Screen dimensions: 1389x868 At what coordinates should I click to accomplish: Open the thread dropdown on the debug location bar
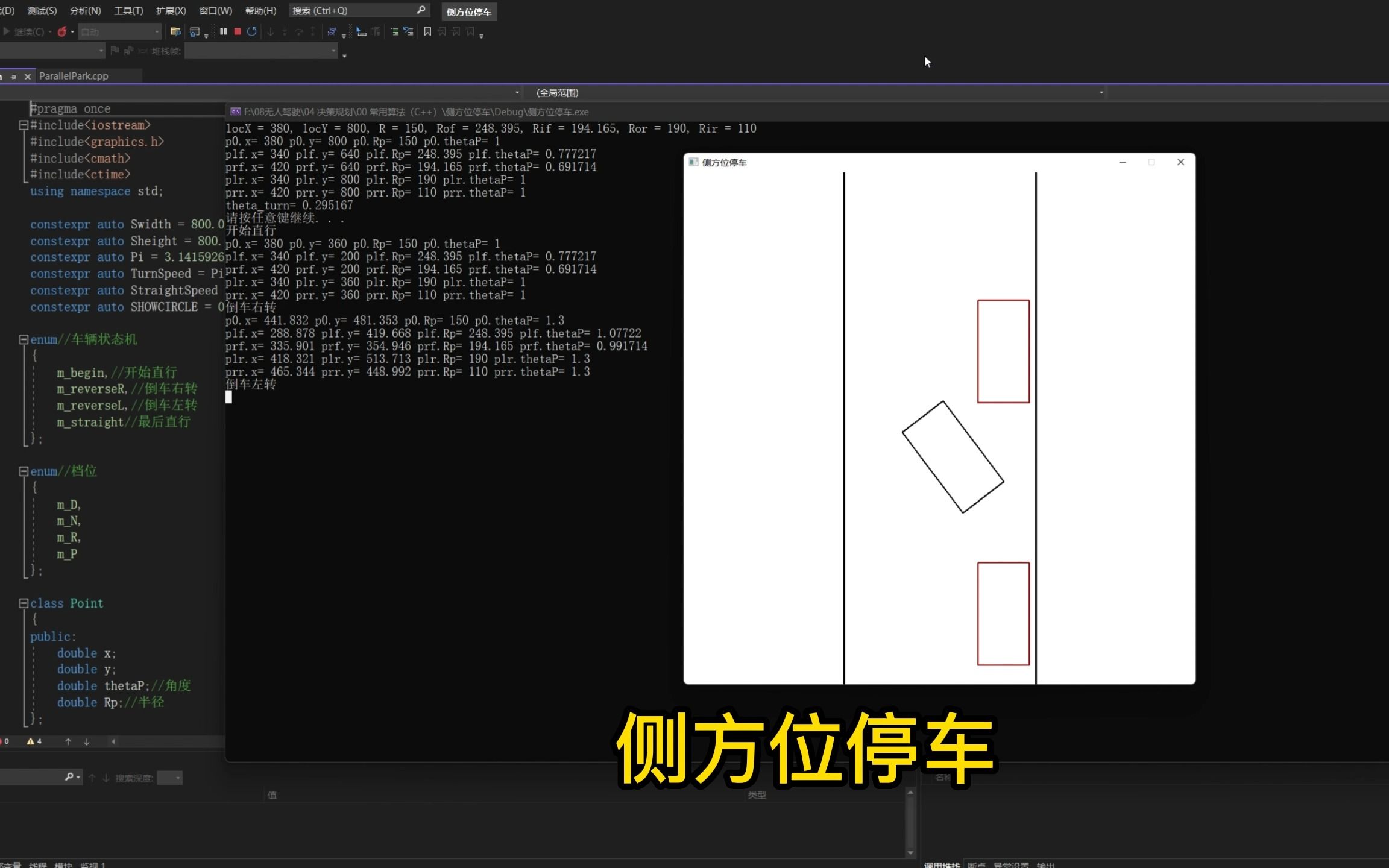(52, 51)
